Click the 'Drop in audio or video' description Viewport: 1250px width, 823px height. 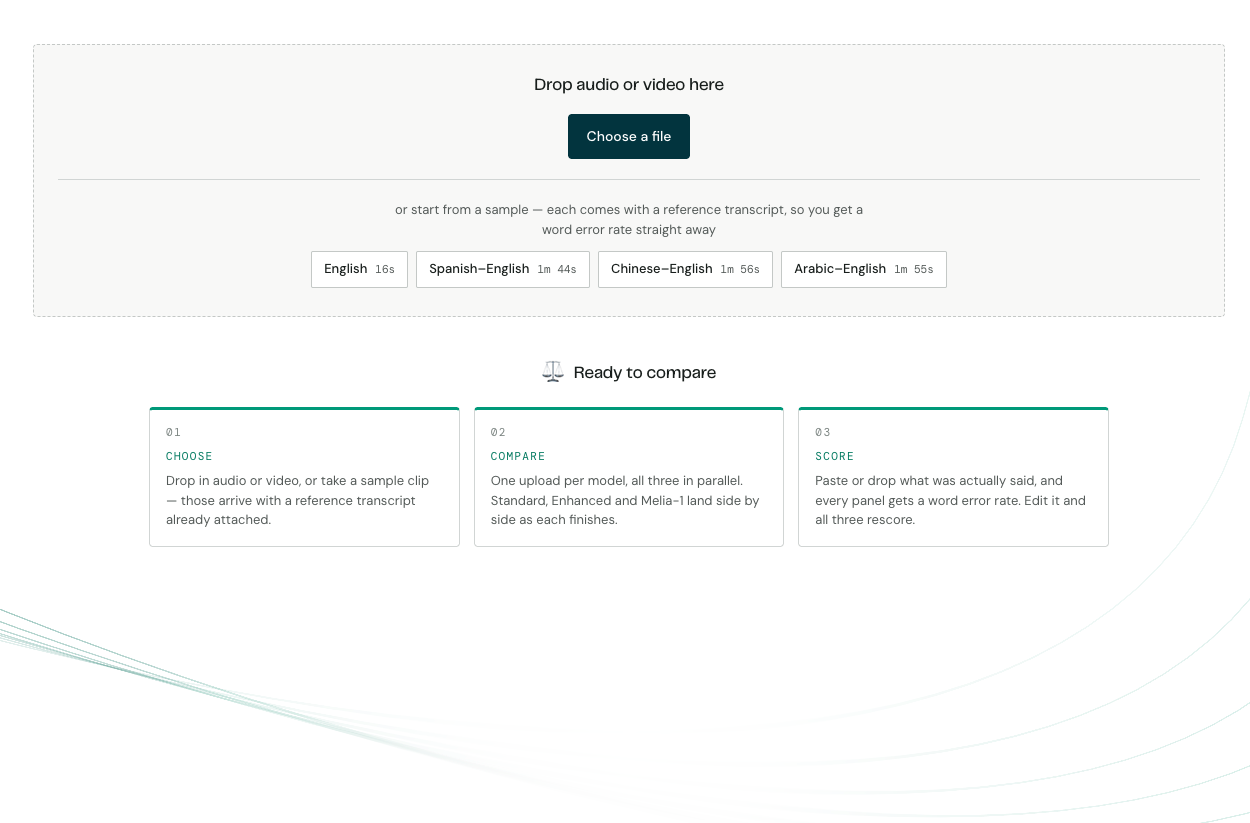point(298,500)
